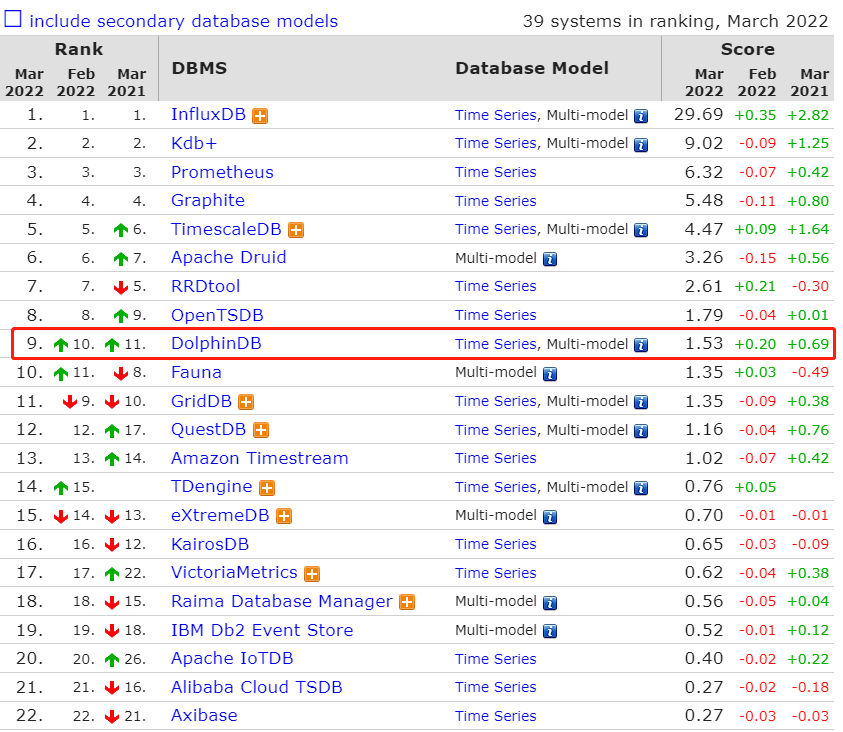This screenshot has width=843, height=732.
Task: Click the multi-model info icon in DolphinDB row
Action: [641, 345]
